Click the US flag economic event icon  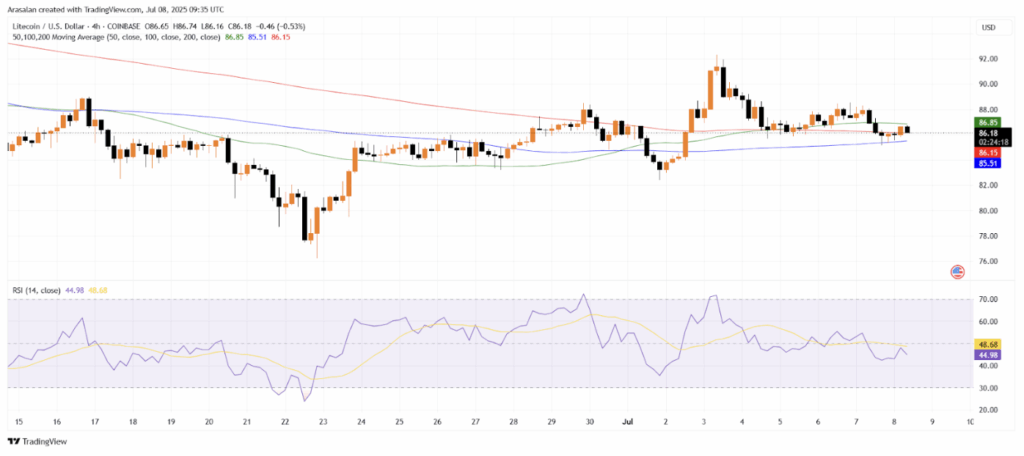click(x=957, y=272)
